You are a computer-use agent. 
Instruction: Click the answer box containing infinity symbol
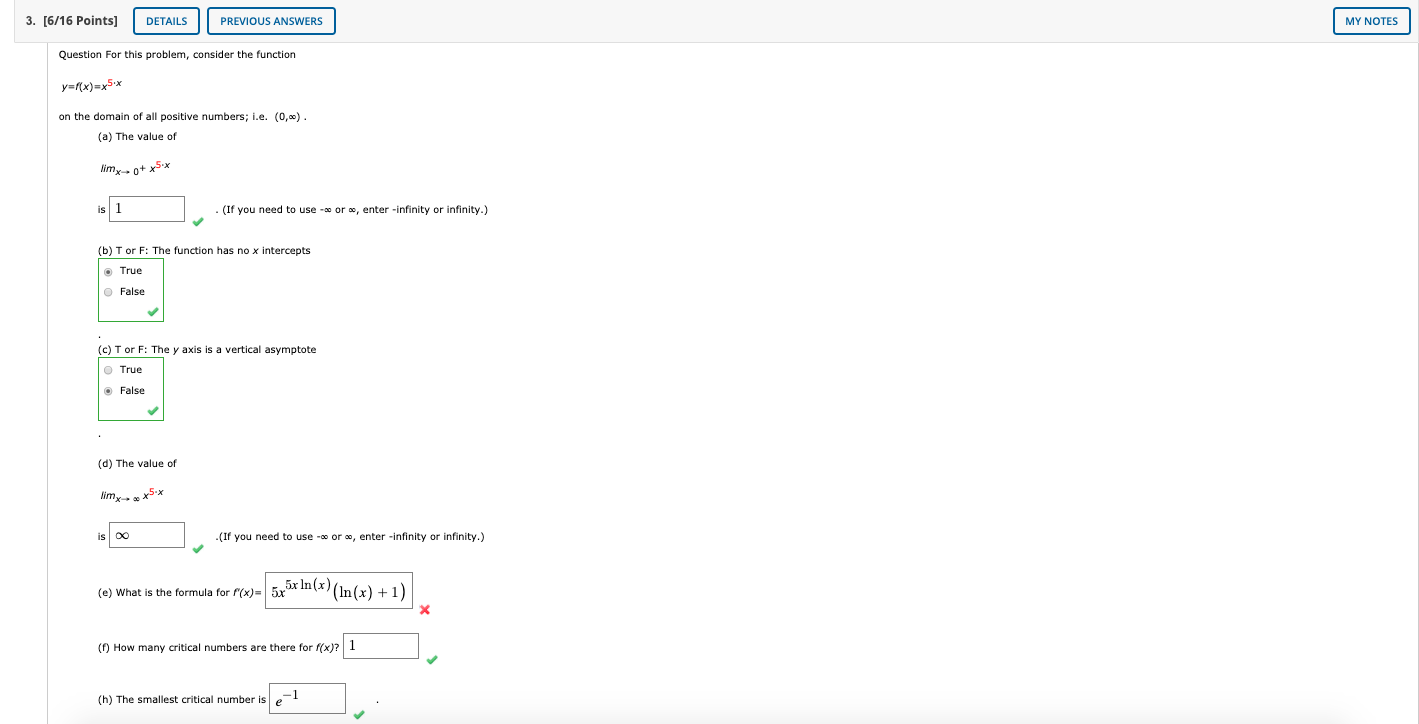(x=147, y=535)
